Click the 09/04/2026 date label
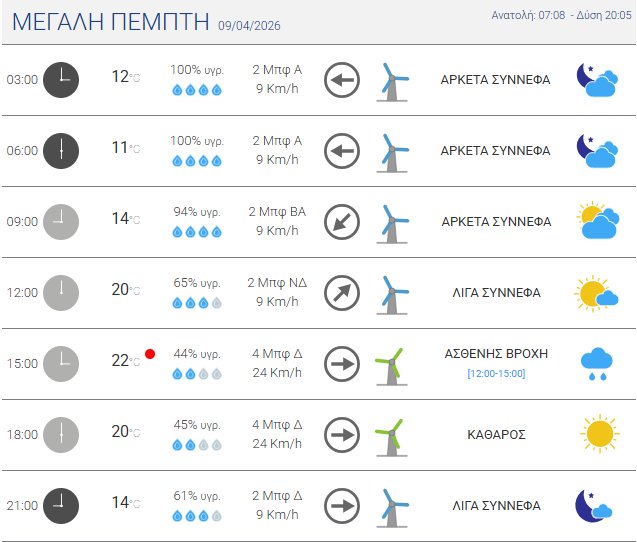Viewport: 637px width, 542px height. pos(250,27)
